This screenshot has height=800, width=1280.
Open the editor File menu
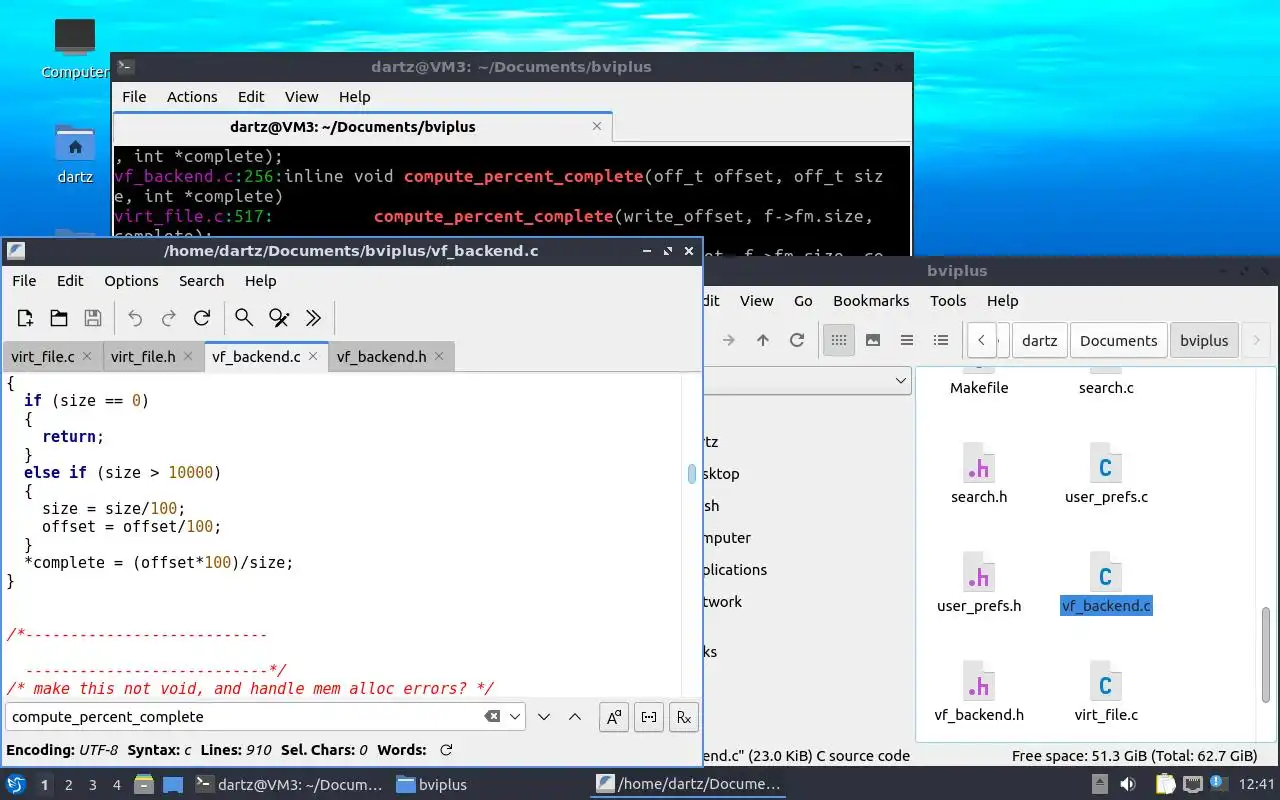[x=24, y=281]
